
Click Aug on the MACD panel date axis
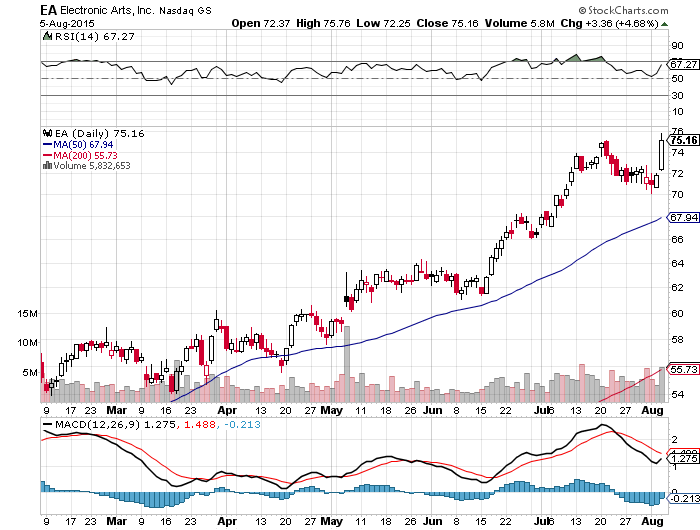(652, 521)
